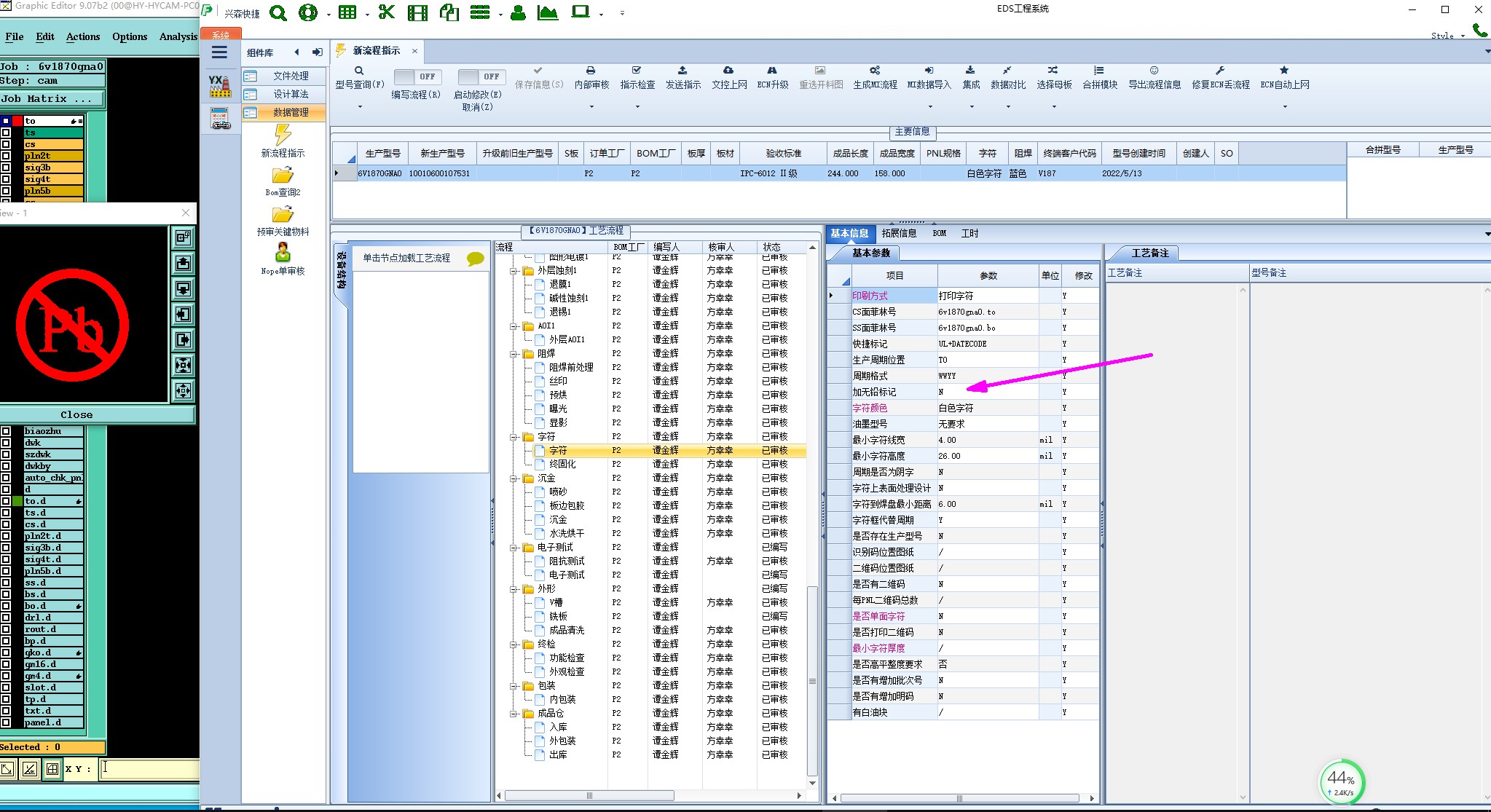Viewport: 1491px width, 812px height.
Task: Click the green user icon in toolbar
Action: point(518,12)
